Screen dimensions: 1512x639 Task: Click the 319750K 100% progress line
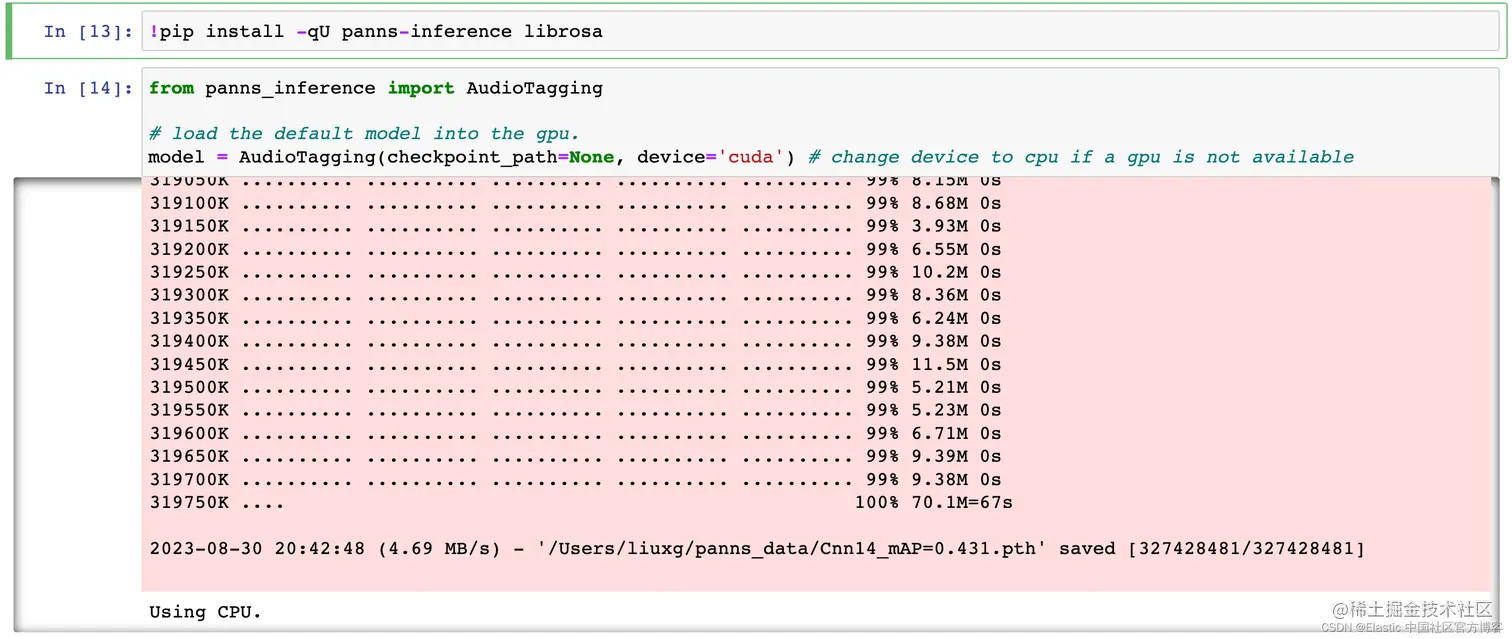[x=581, y=502]
